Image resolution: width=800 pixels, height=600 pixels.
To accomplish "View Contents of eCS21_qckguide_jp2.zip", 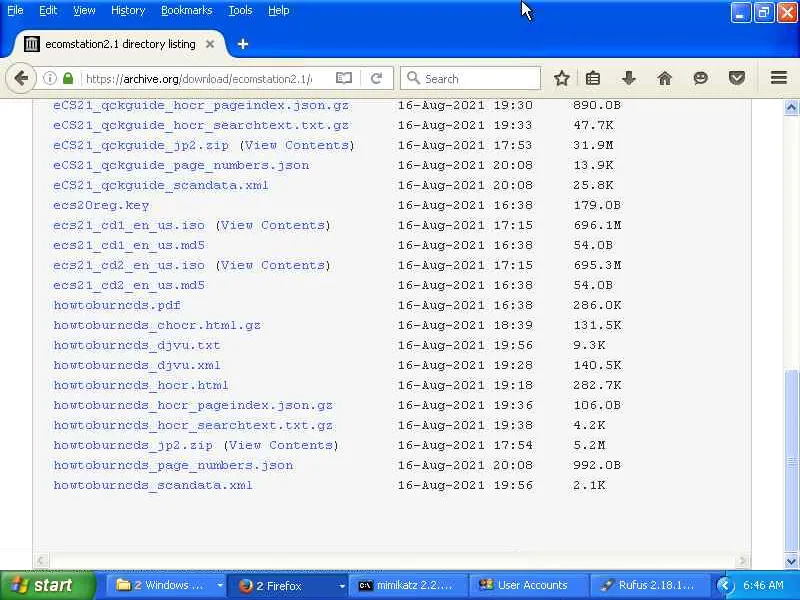I will [x=296, y=145].
